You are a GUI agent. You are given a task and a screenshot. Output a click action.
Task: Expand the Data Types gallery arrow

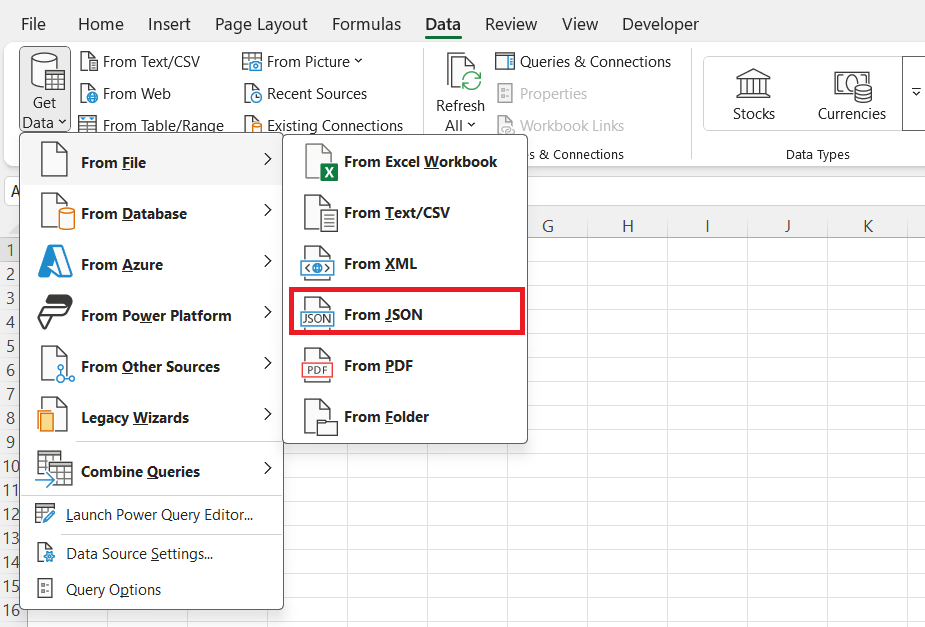(915, 93)
